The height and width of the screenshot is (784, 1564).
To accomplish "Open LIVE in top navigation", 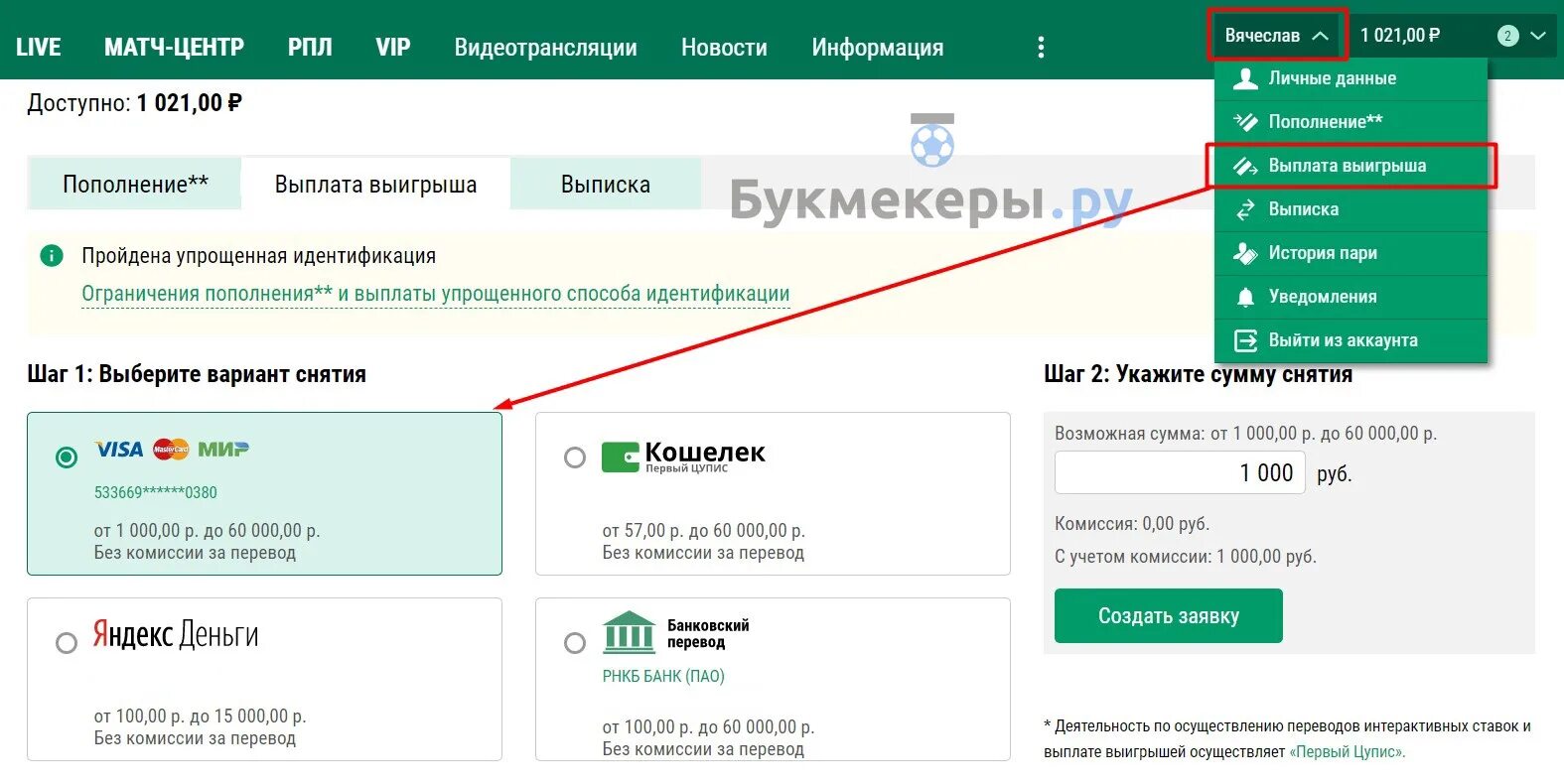I will 39,48.
